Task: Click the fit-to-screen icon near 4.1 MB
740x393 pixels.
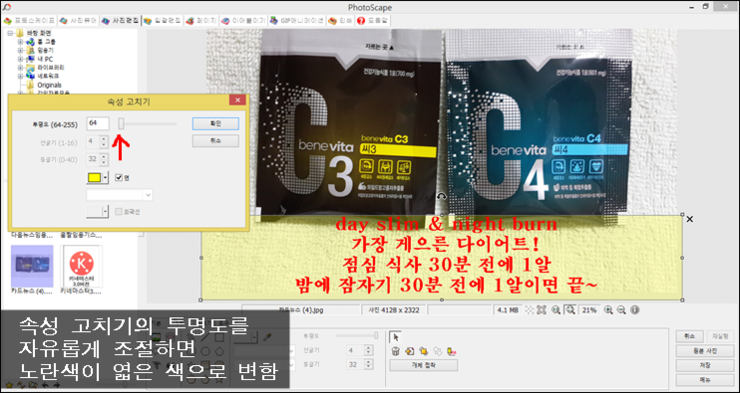Action: [x=541, y=310]
